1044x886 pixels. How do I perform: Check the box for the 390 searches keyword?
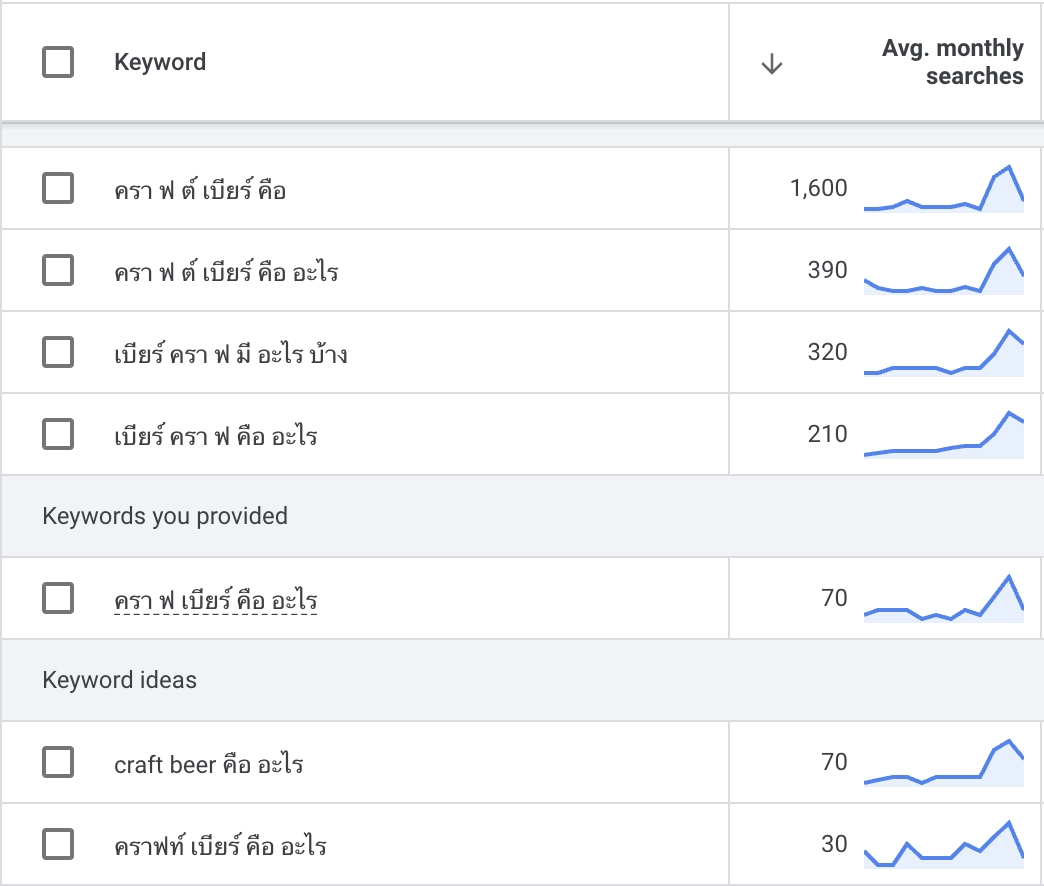(x=58, y=270)
